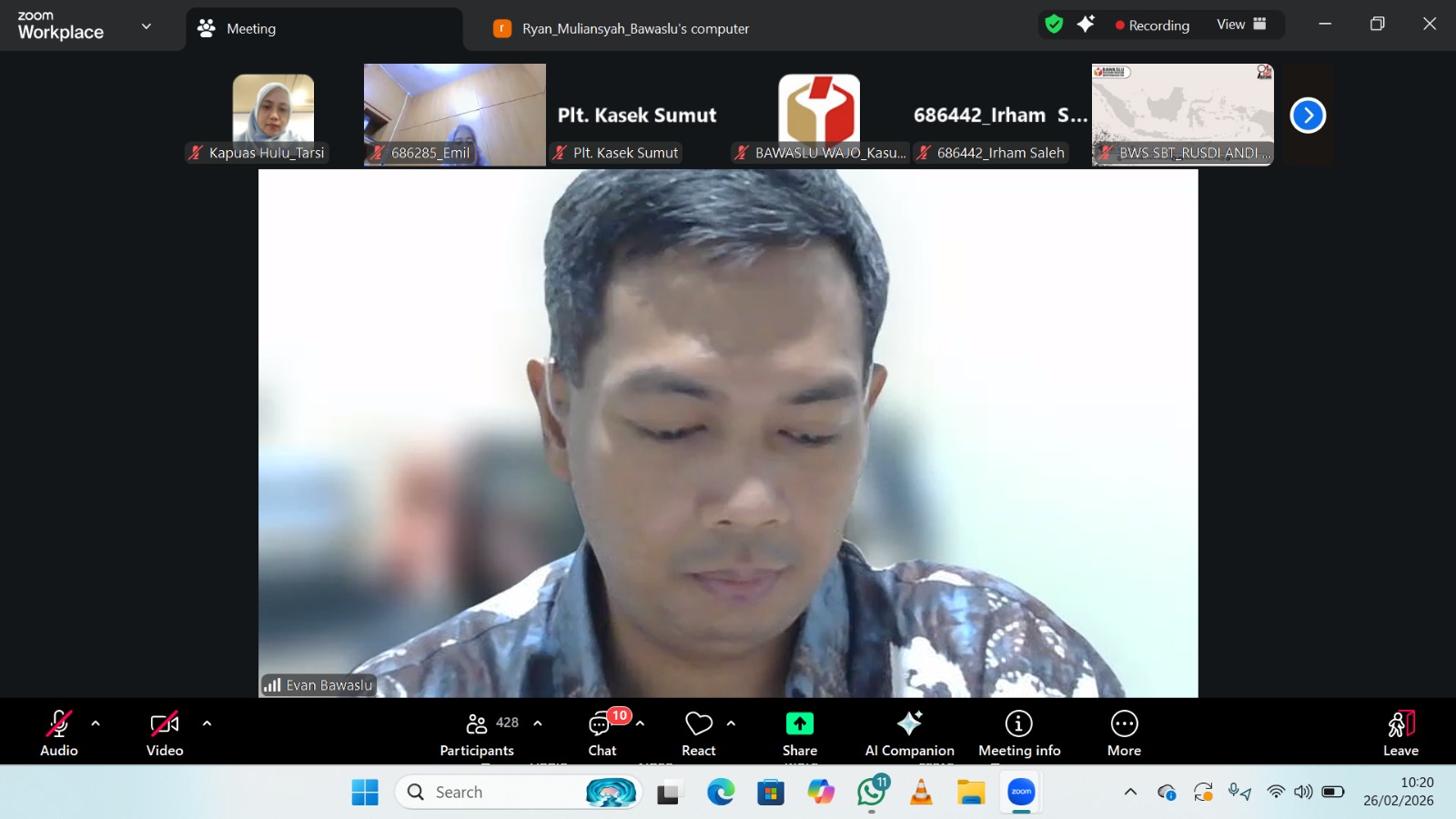Image resolution: width=1456 pixels, height=819 pixels.
Task: Open the Chat panel
Action: pos(602,733)
